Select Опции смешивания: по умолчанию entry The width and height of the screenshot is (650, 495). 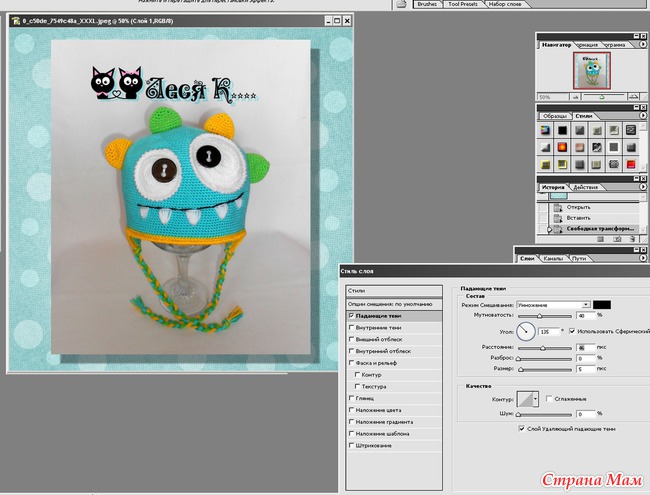[390, 303]
